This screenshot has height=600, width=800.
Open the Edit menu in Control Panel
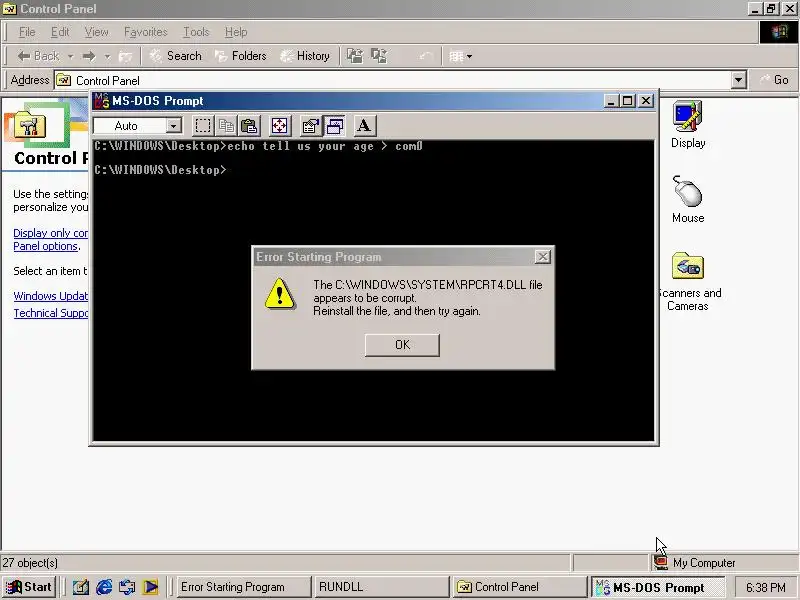pos(60,32)
